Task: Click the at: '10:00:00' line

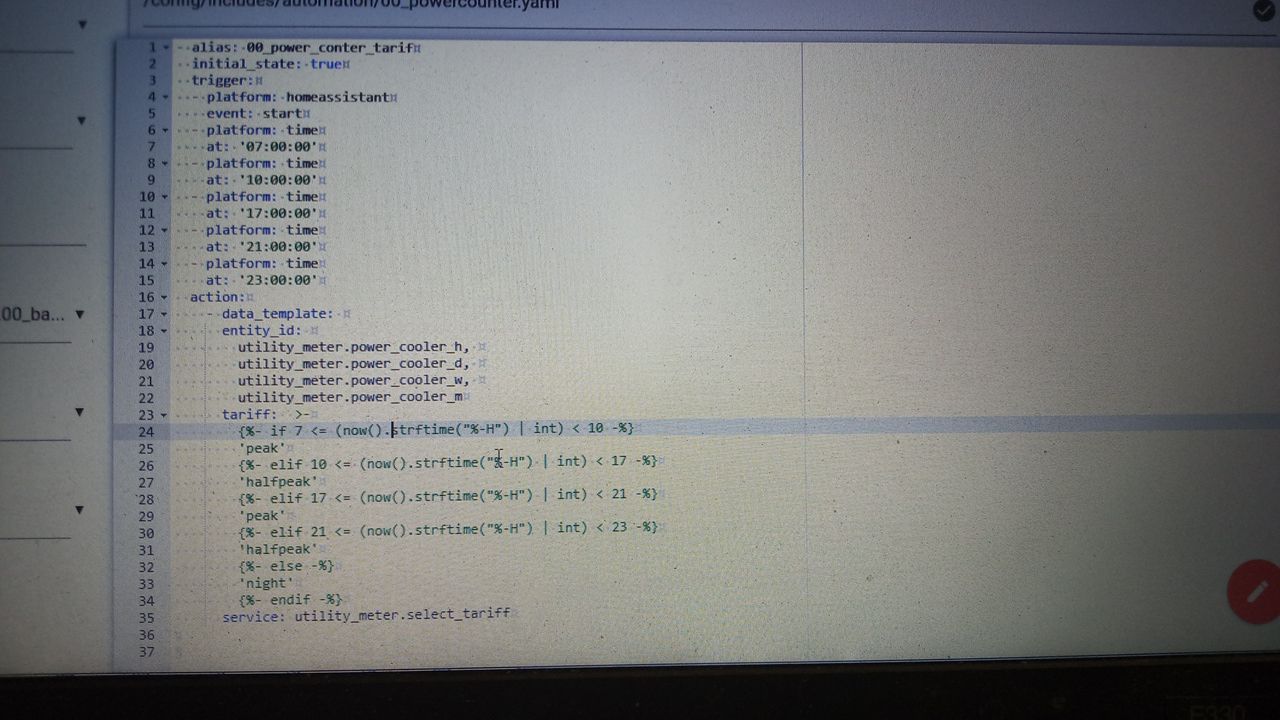Action: pyautogui.click(x=262, y=180)
